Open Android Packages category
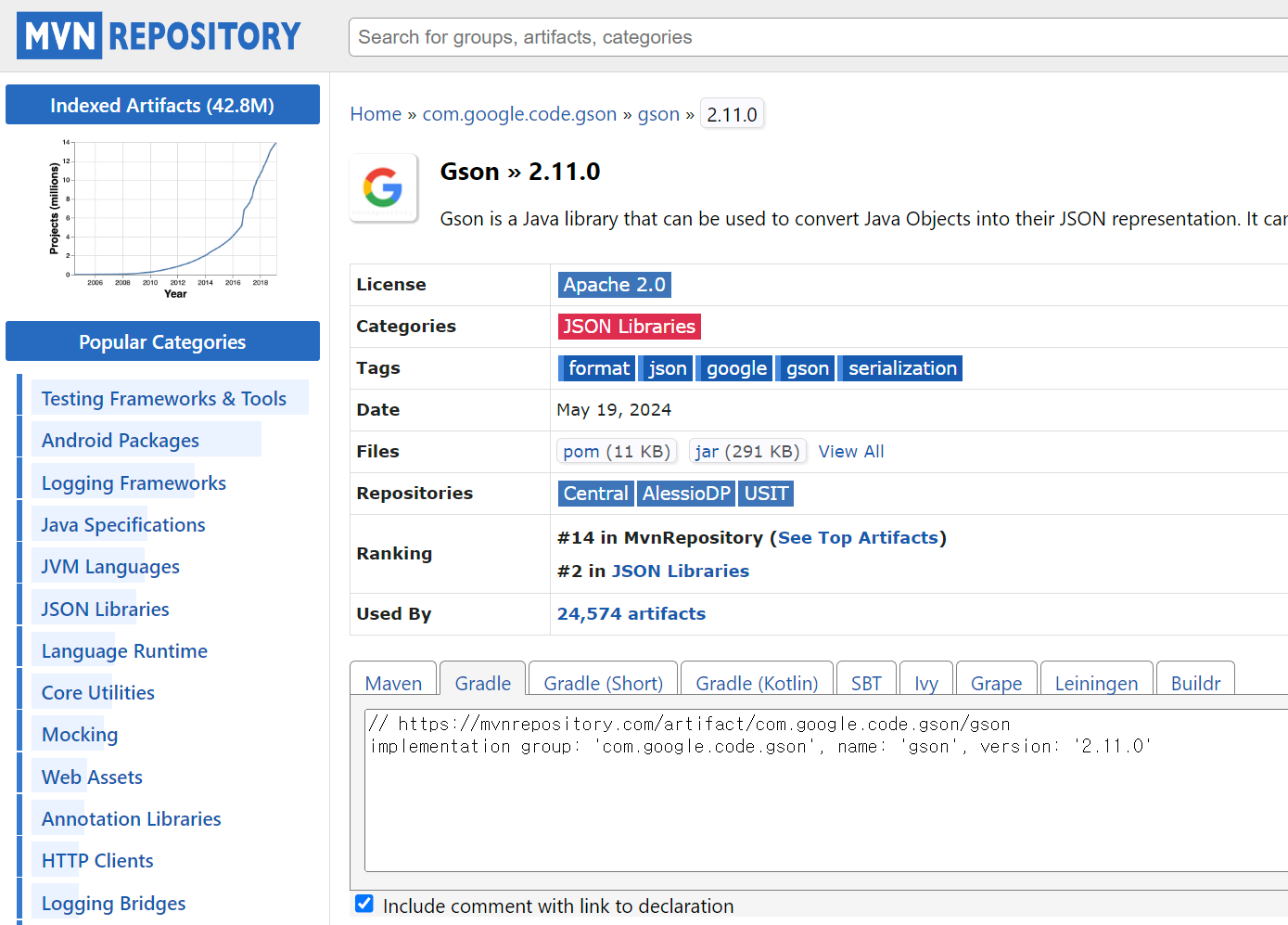 [121, 440]
